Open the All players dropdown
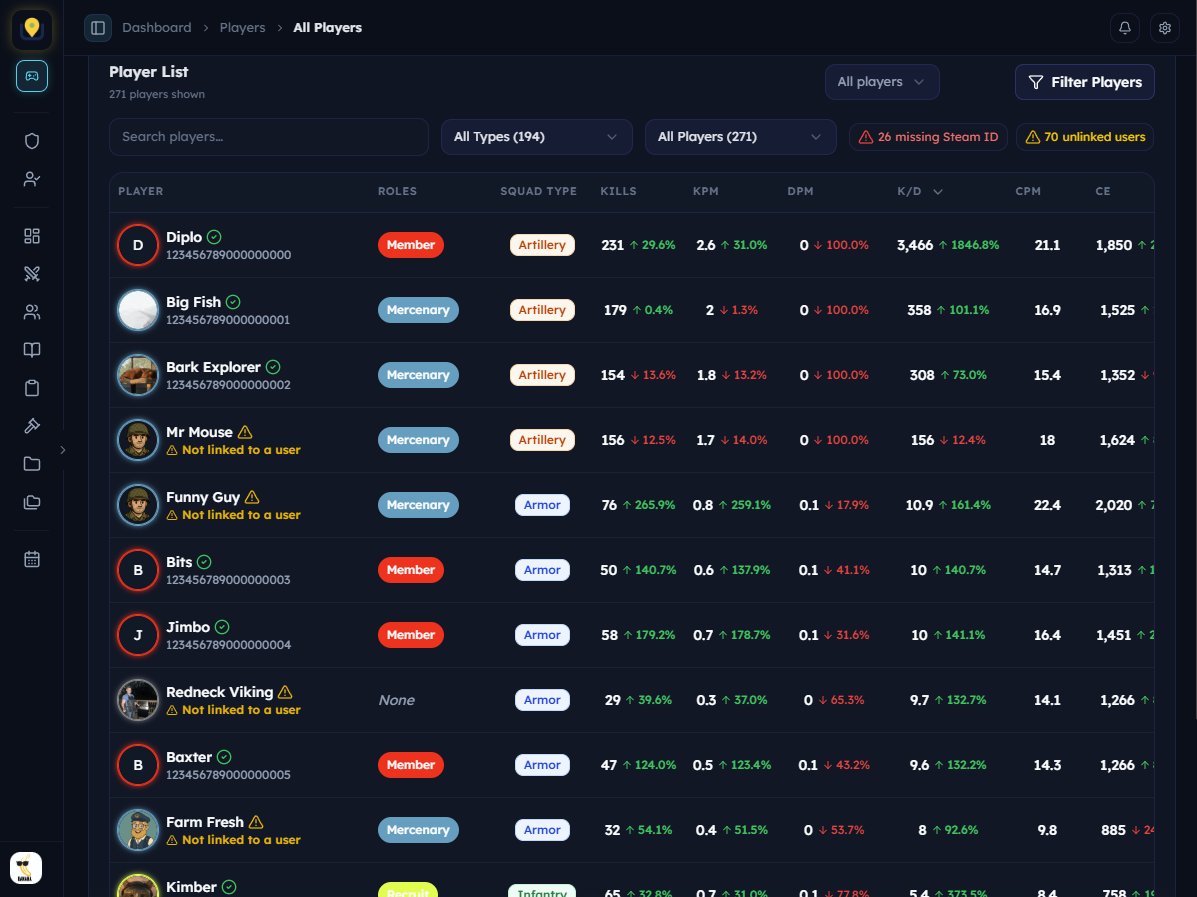Viewport: 1197px width, 897px height. [882, 82]
